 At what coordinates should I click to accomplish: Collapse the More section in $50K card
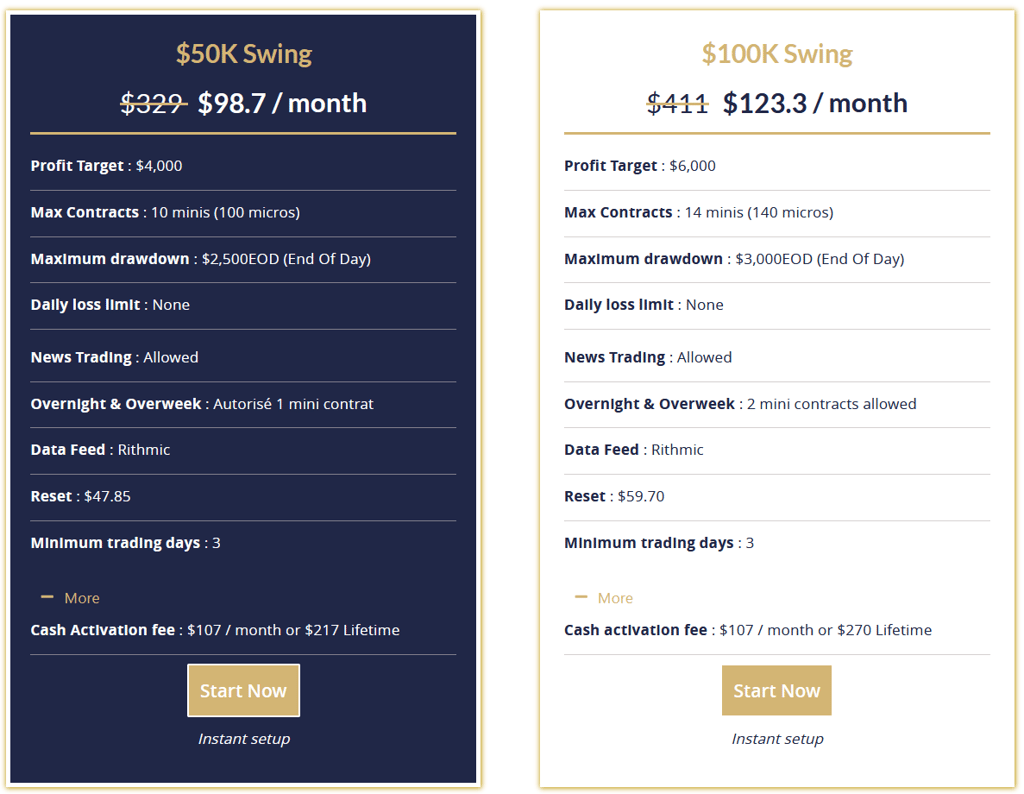[x=71, y=598]
